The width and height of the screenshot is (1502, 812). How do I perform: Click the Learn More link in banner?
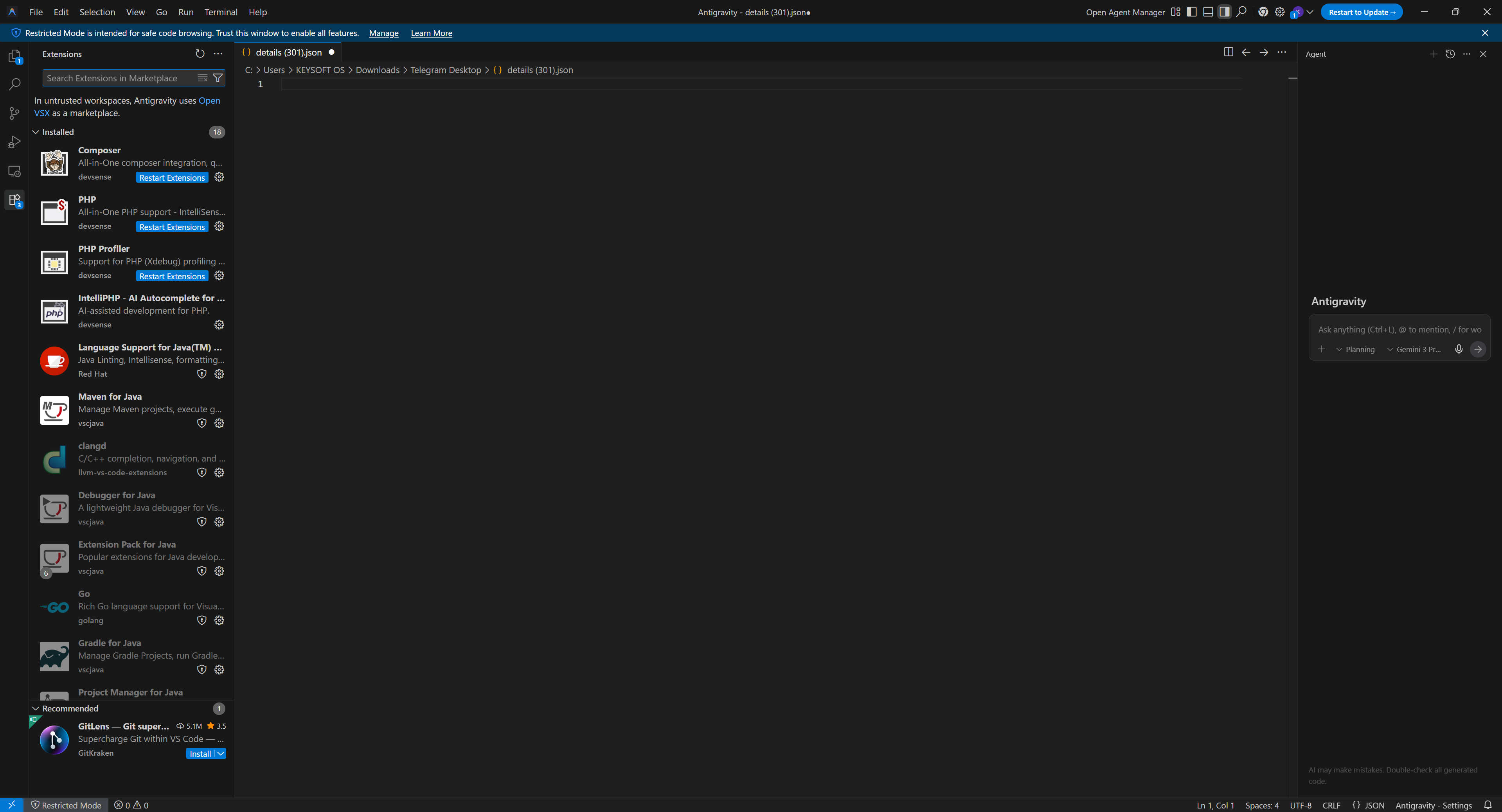point(431,33)
